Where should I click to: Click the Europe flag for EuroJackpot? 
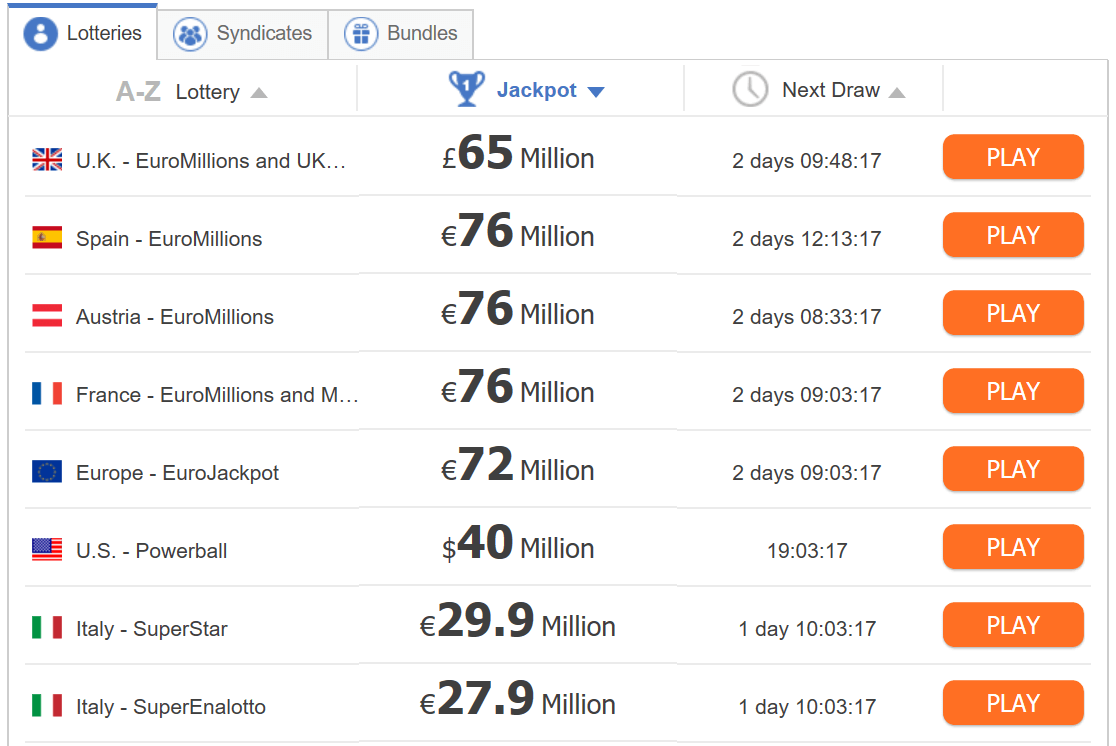coord(47,472)
